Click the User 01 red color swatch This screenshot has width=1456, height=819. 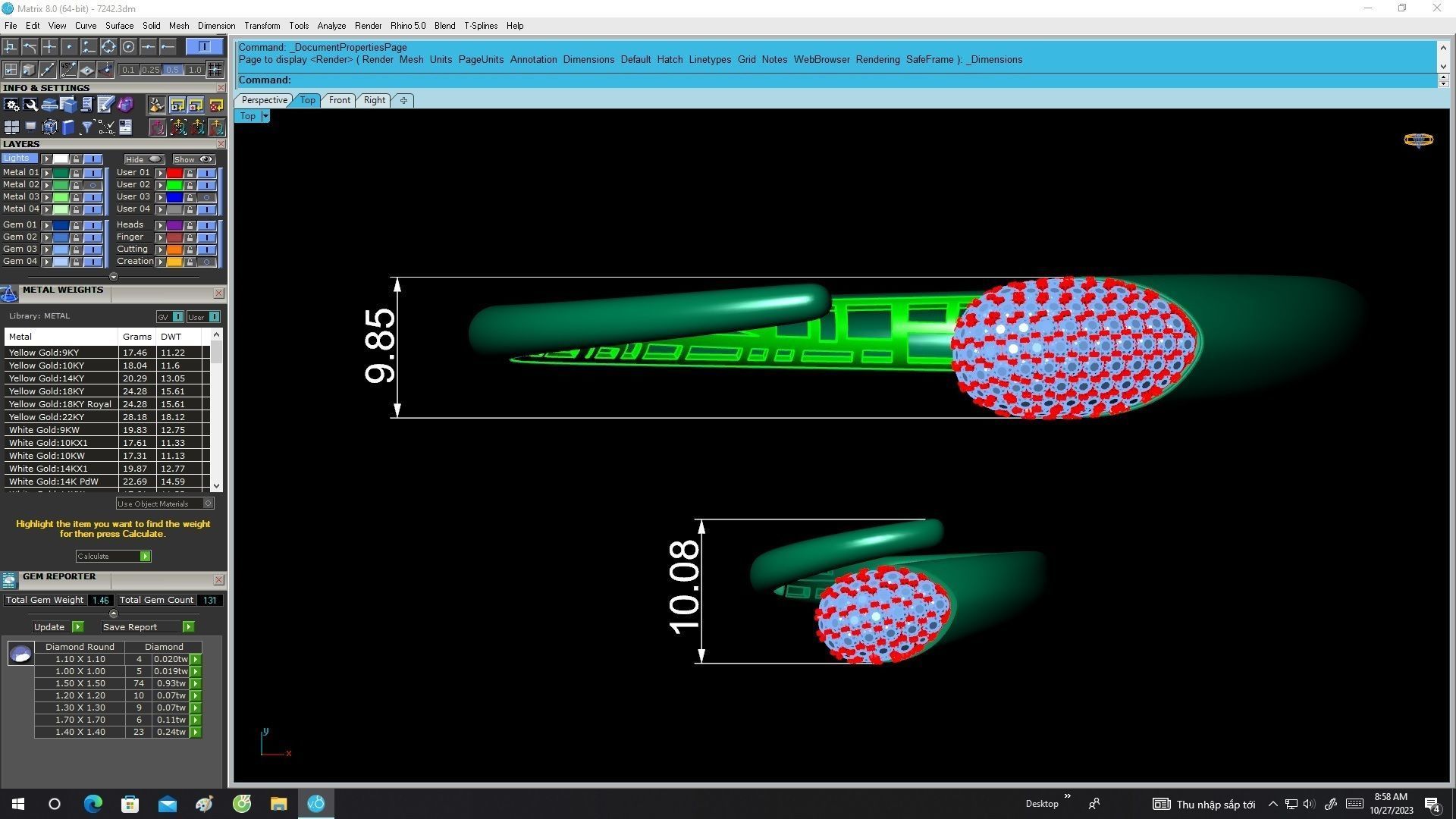tap(174, 173)
